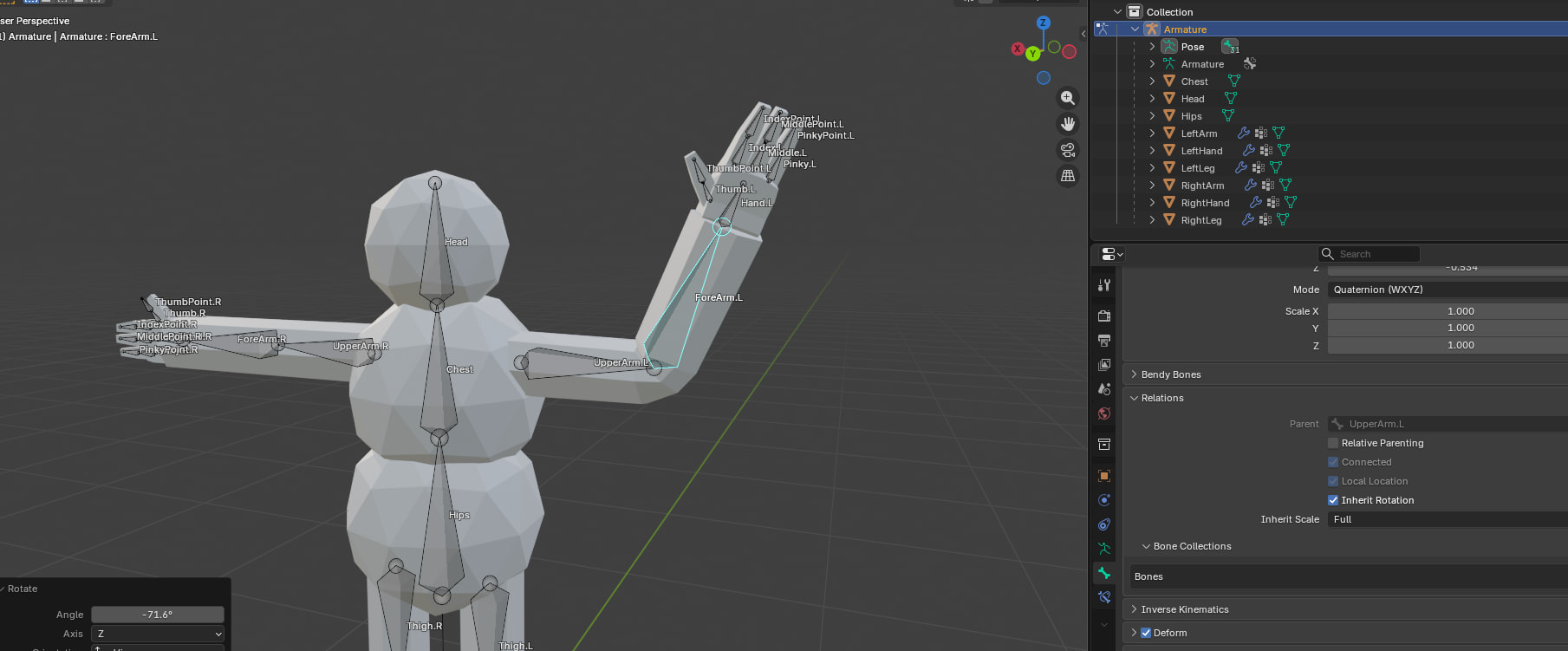
Task: Open the Tool properties tab
Action: tap(1103, 285)
